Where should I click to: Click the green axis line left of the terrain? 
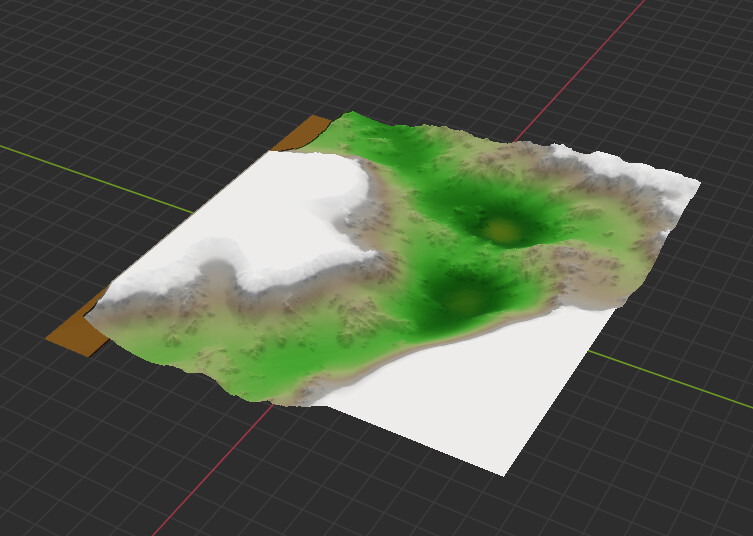coord(100,176)
